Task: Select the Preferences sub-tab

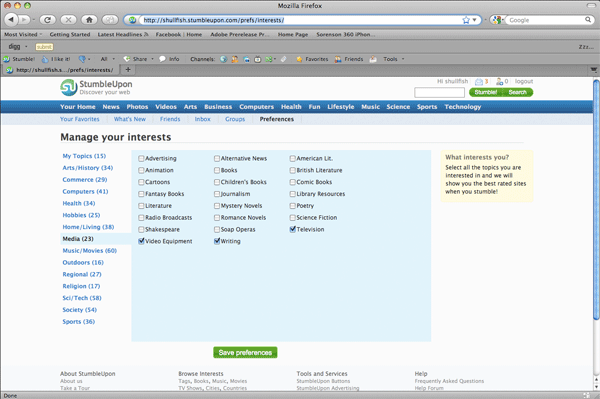Action: (x=277, y=119)
